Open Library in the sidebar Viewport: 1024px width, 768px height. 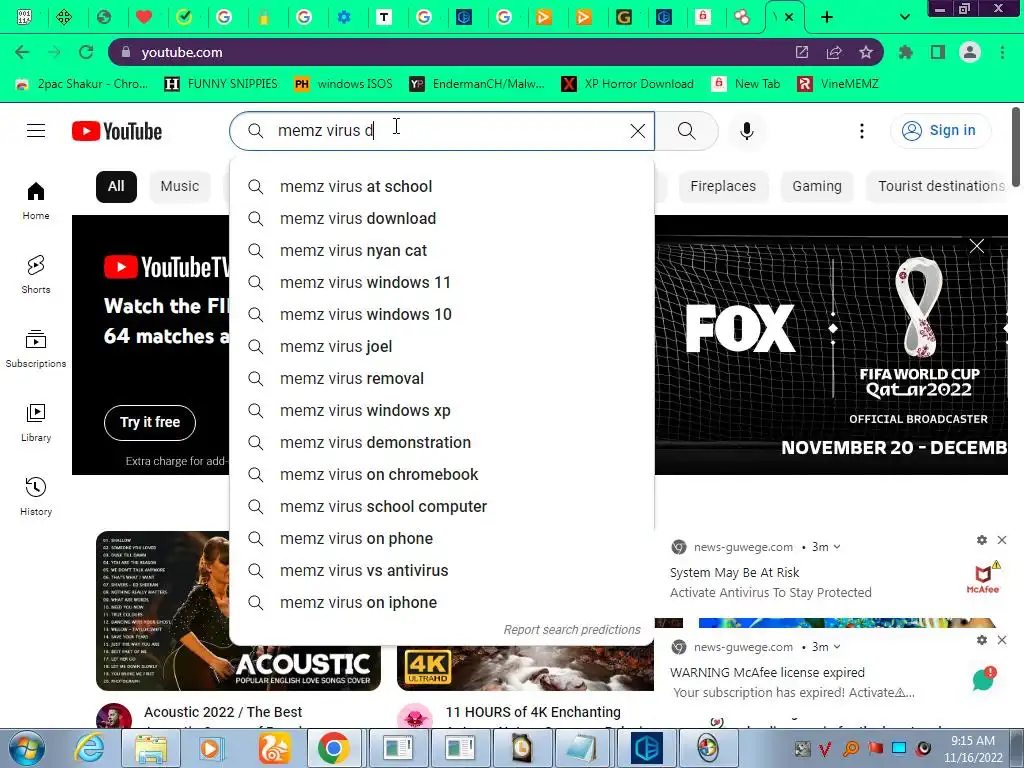pyautogui.click(x=36, y=423)
